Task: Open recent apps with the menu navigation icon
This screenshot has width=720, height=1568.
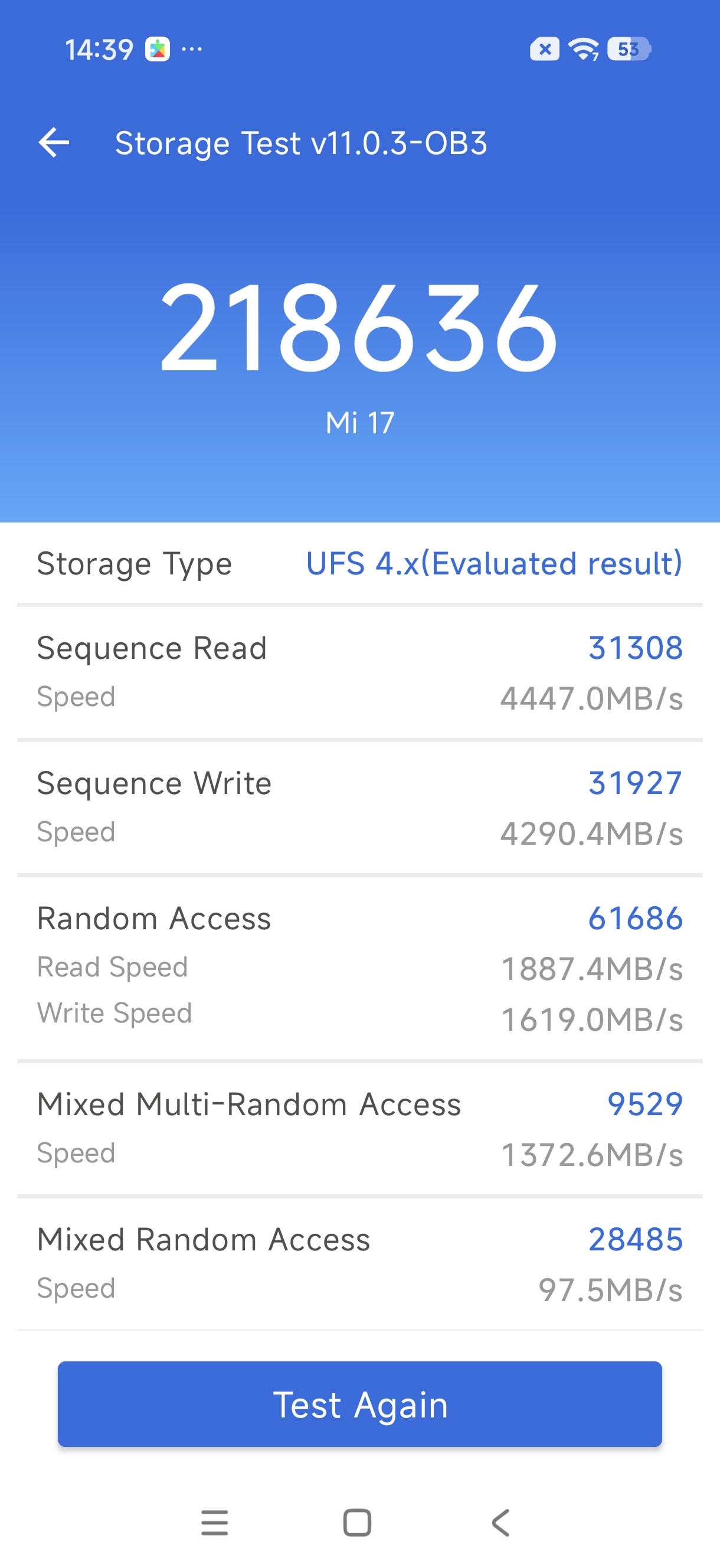Action: click(x=214, y=1523)
